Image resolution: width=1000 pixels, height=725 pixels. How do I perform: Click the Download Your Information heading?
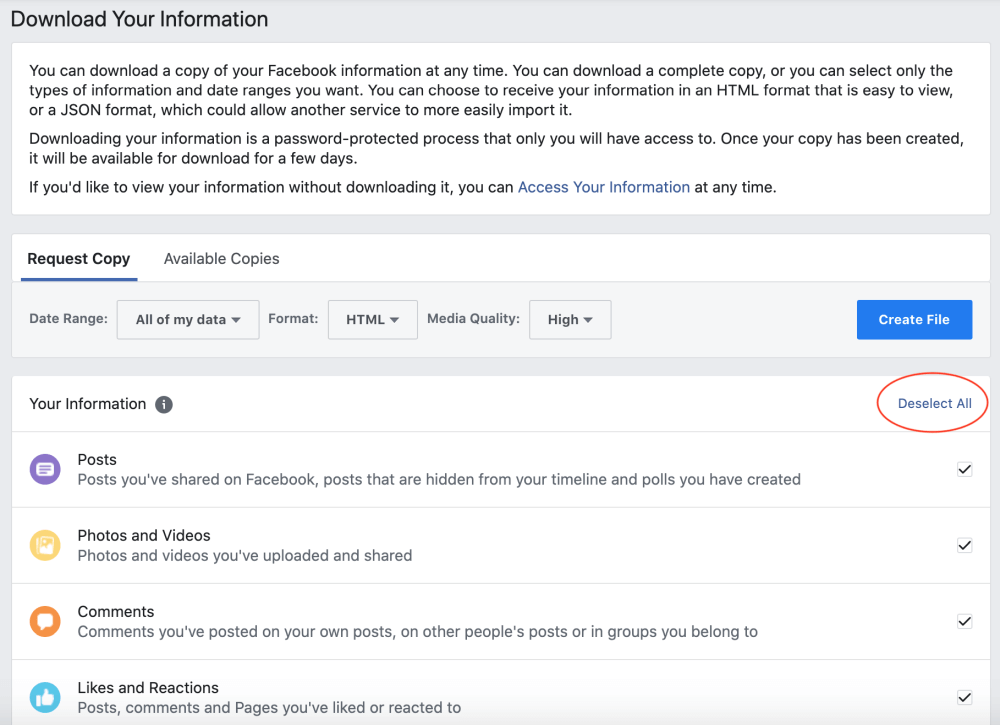[139, 19]
